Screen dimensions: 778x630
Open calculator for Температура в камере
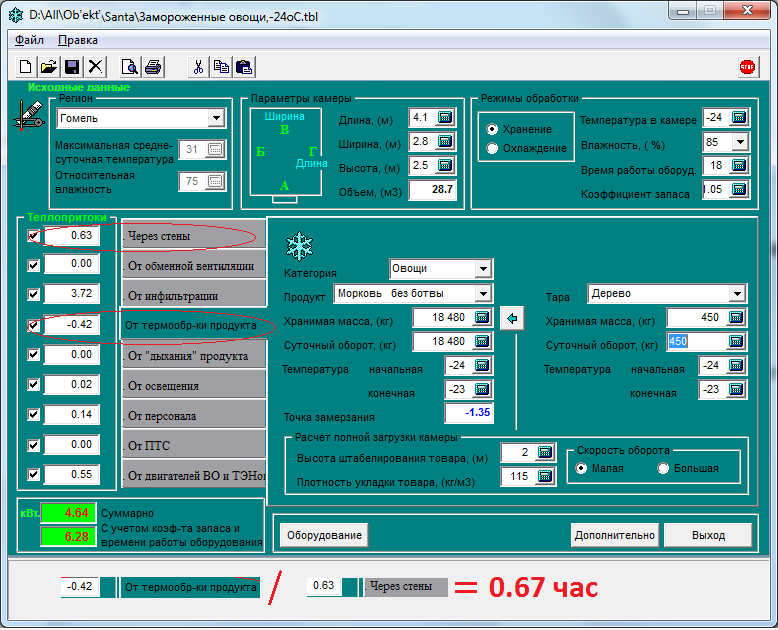point(739,118)
